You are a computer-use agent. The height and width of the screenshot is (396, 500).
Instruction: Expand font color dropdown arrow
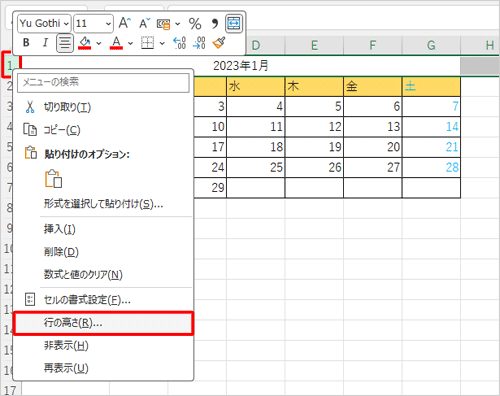130,43
